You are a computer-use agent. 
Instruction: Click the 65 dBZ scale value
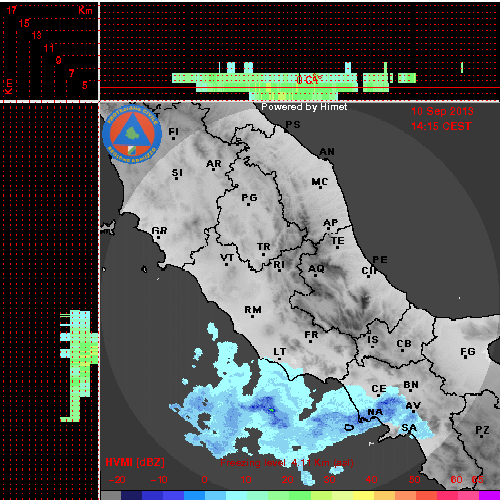pos(477,480)
